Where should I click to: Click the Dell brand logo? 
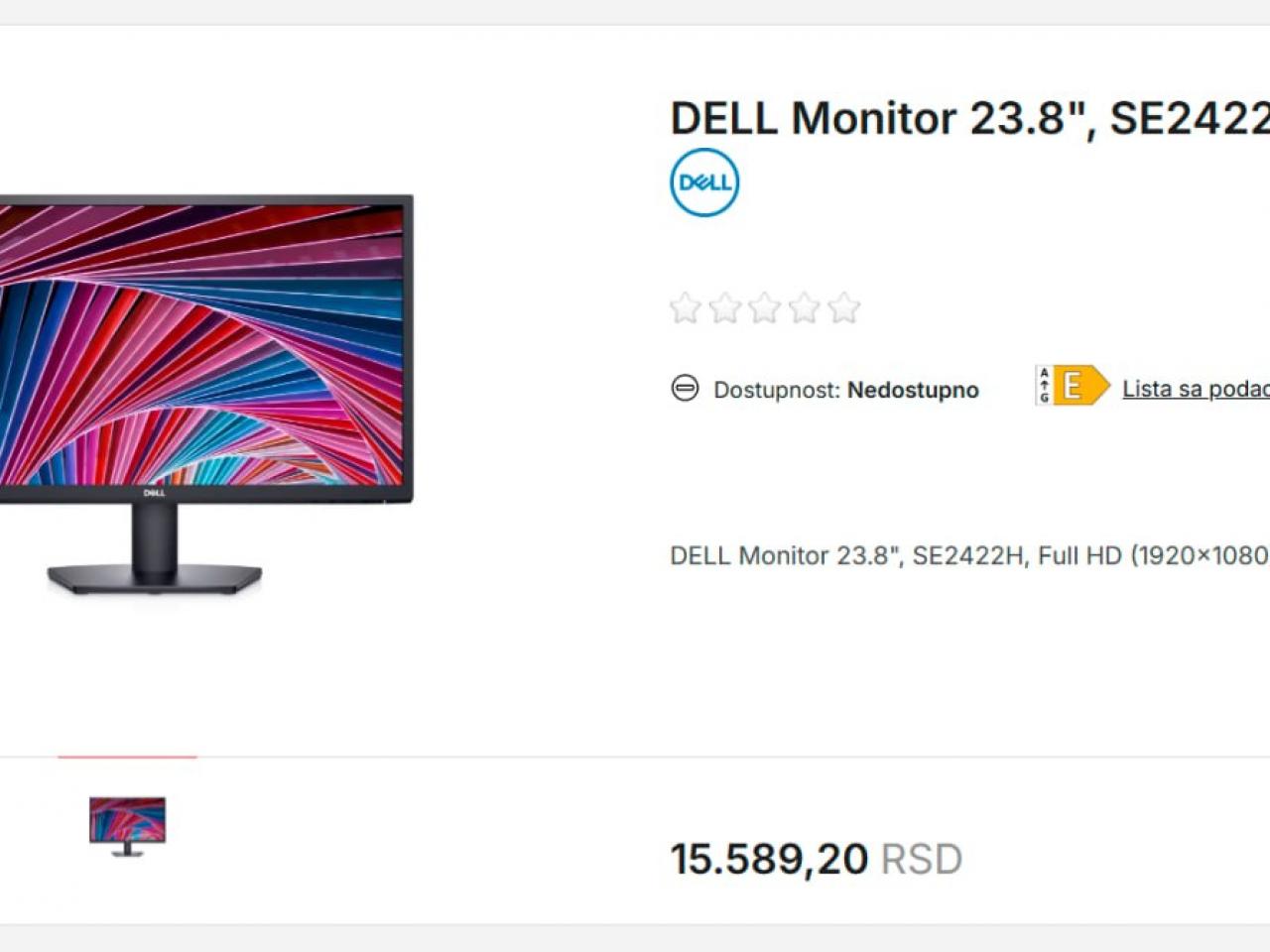(704, 182)
